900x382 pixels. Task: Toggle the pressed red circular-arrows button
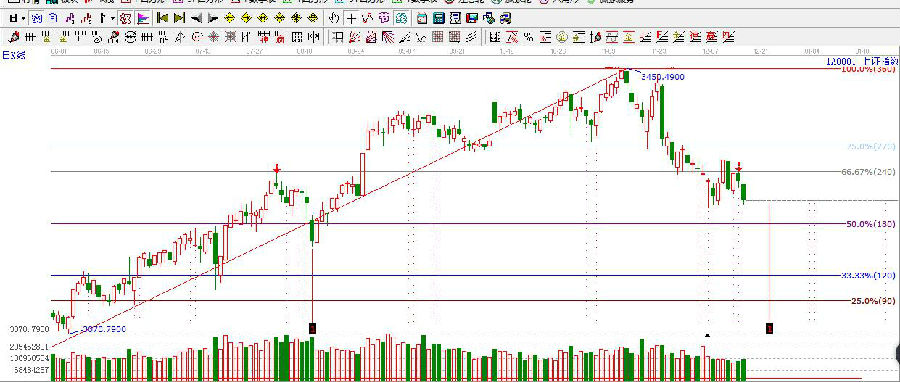(x=126, y=18)
